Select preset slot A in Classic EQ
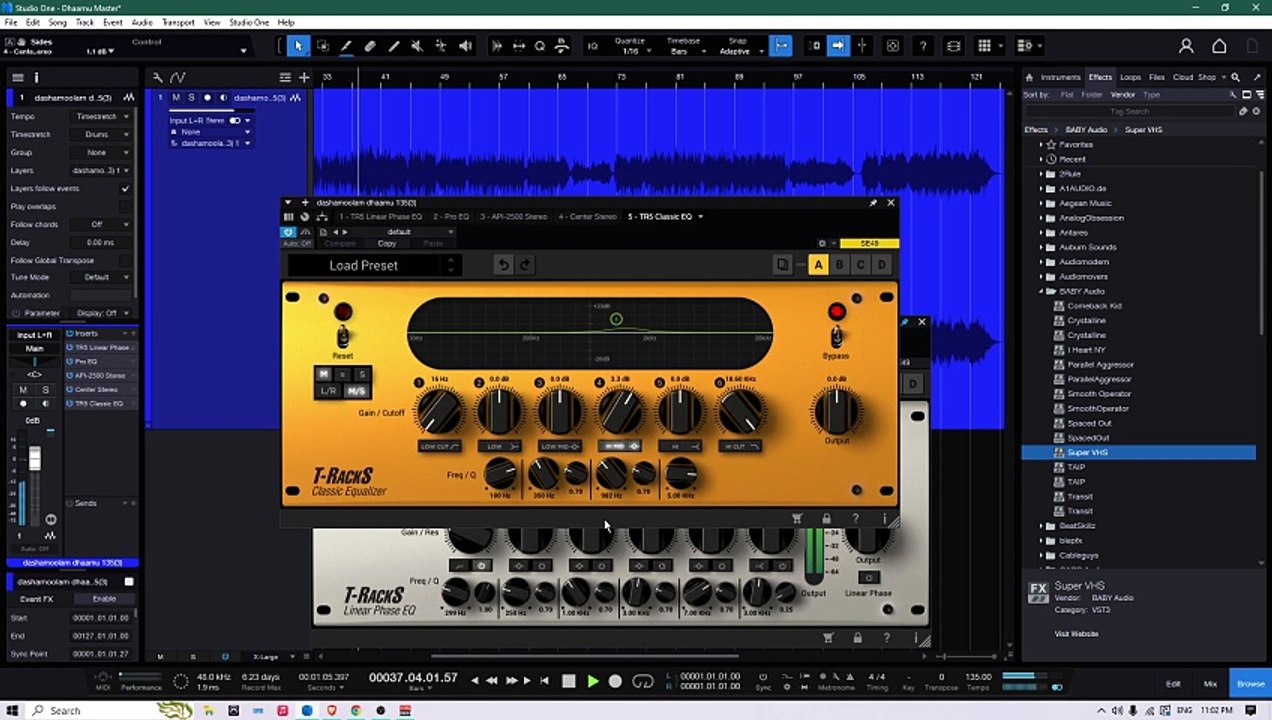 (x=818, y=265)
